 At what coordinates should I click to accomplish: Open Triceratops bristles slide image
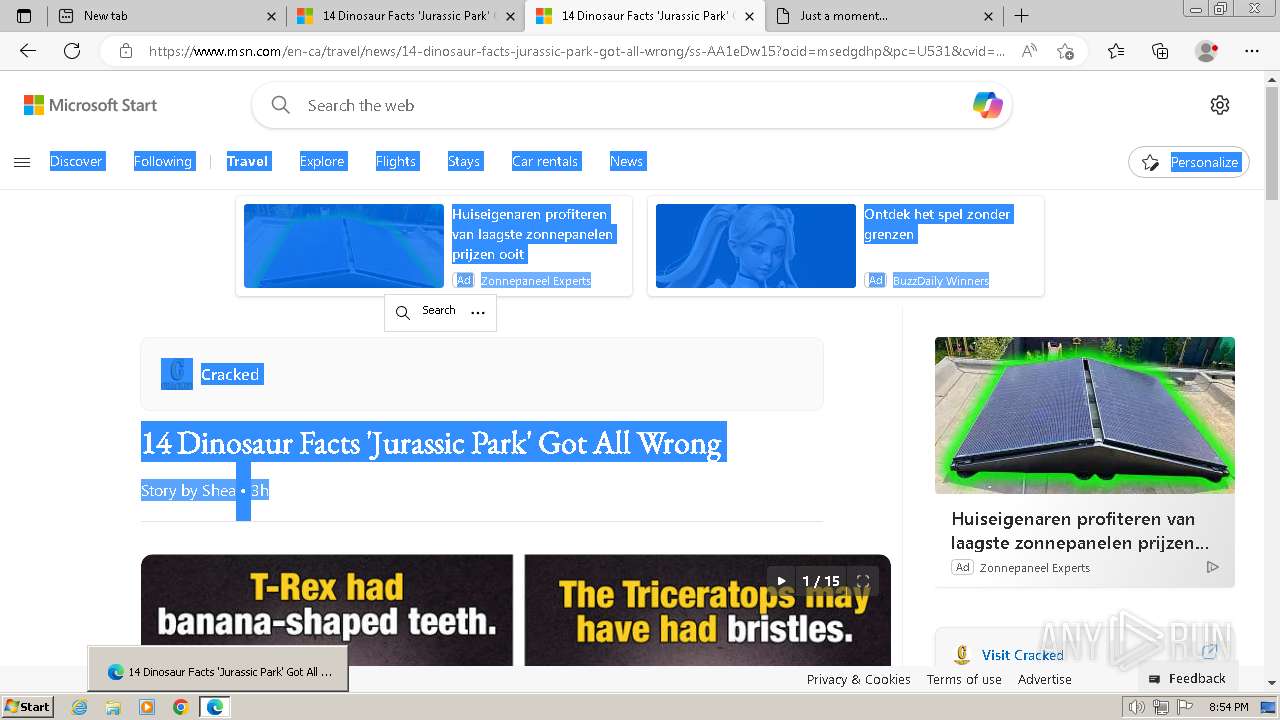pyautogui.click(x=707, y=610)
